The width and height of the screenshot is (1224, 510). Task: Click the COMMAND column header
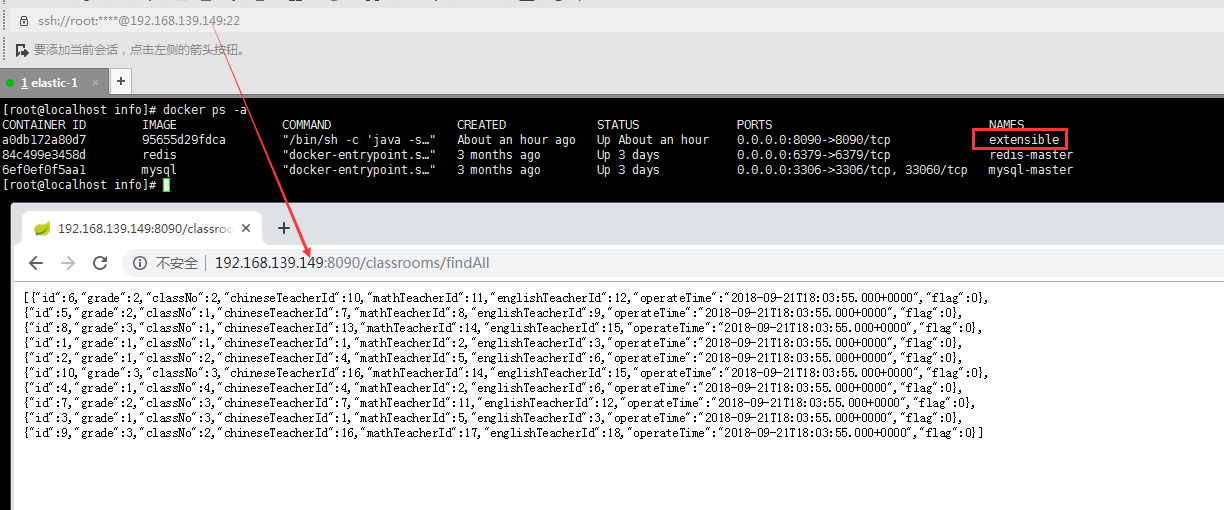point(306,125)
